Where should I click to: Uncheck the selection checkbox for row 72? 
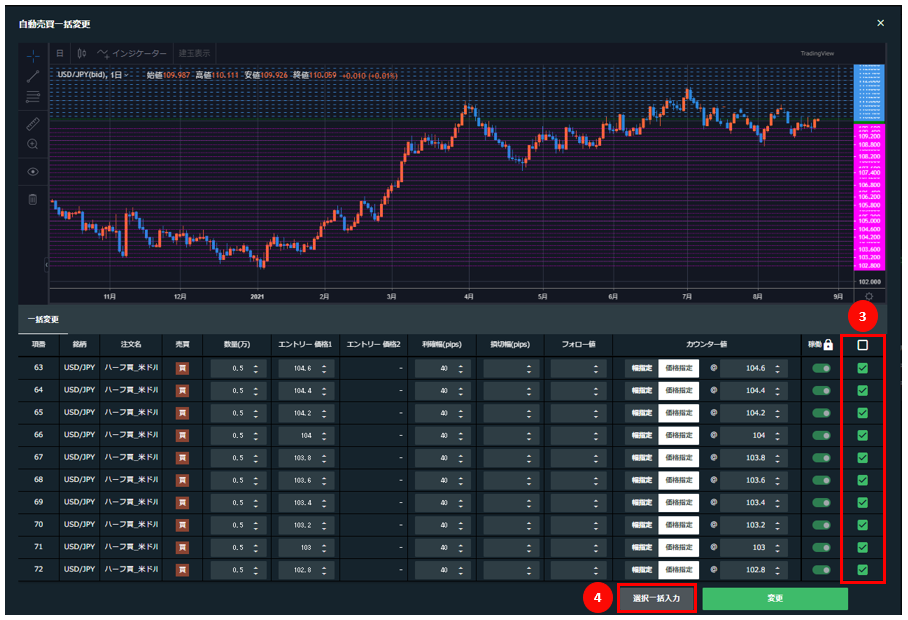(x=862, y=570)
